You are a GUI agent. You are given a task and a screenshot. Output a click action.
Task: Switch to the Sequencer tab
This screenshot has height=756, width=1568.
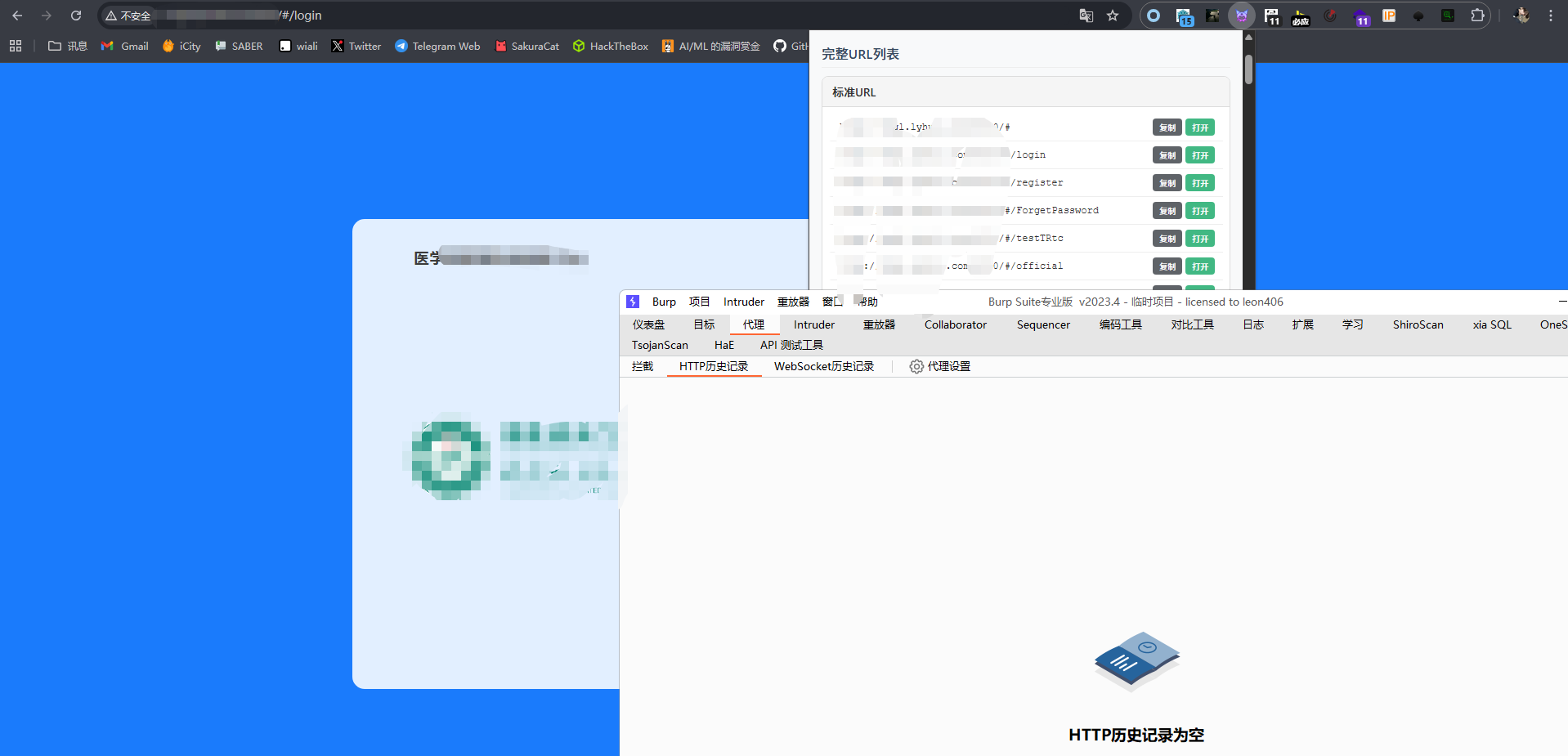pos(1043,324)
